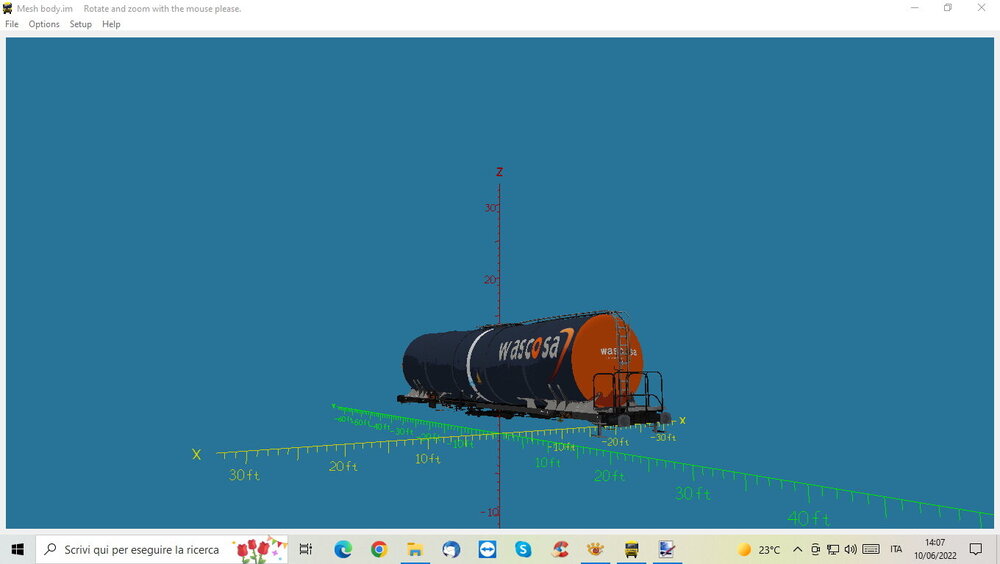
Task: Open Skype from the taskbar
Action: point(524,549)
